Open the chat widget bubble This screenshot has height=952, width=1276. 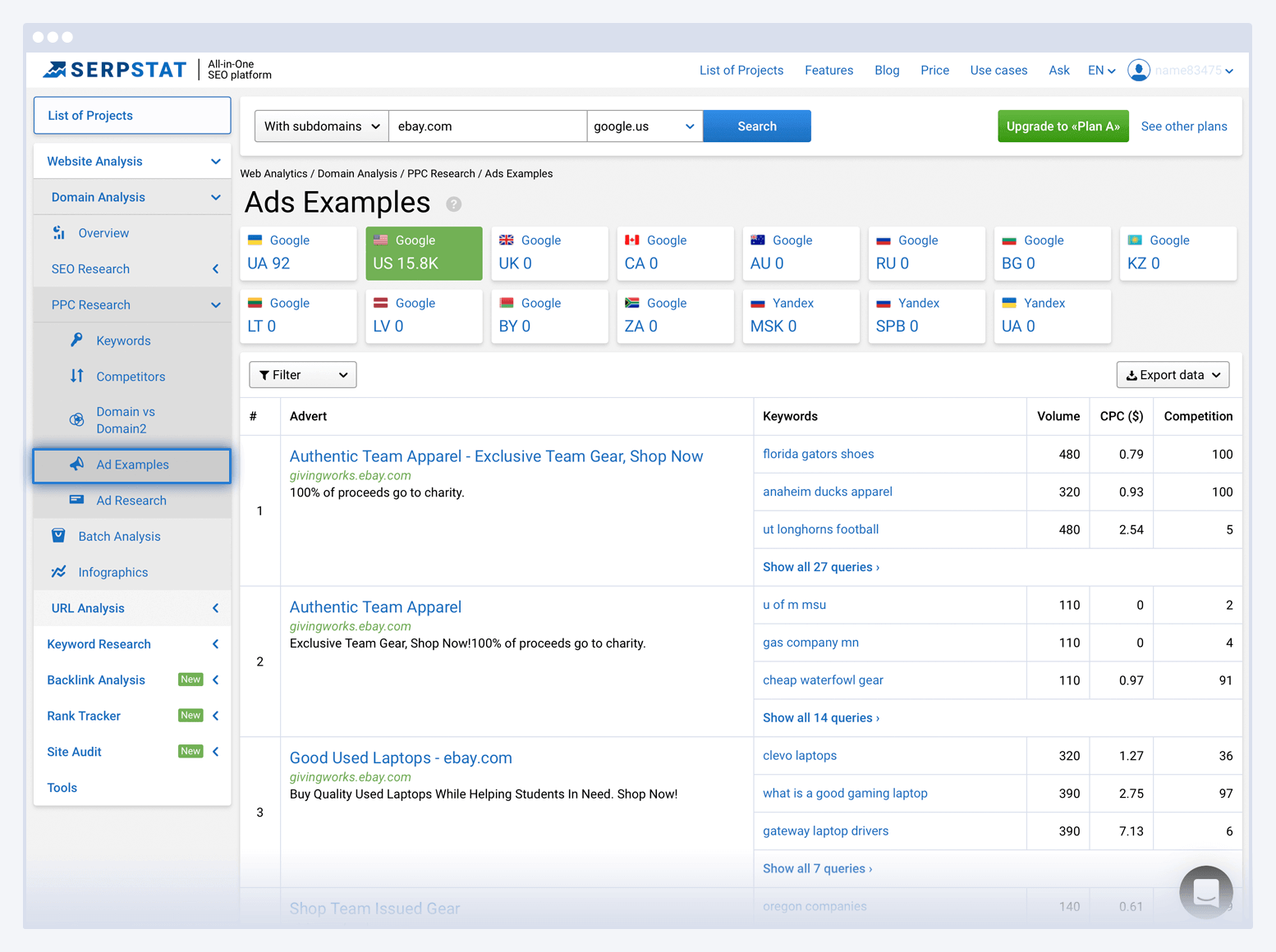tap(1205, 892)
